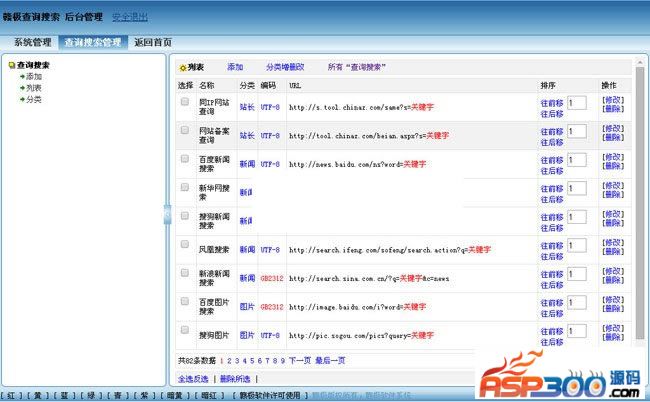Image resolution: width=650 pixels, height=402 pixels.
Task: Click the scrollbar up arrow of list panel
Action: [x=640, y=62]
